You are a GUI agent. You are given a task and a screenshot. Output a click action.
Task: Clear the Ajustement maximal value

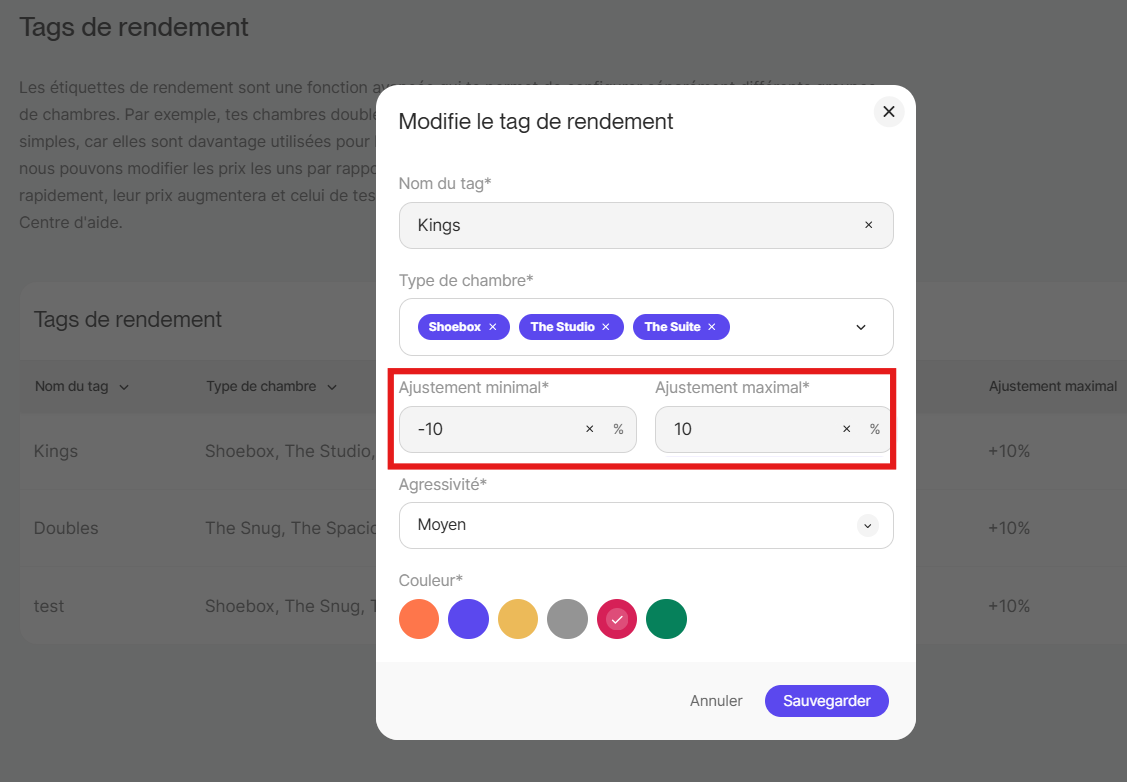point(846,429)
